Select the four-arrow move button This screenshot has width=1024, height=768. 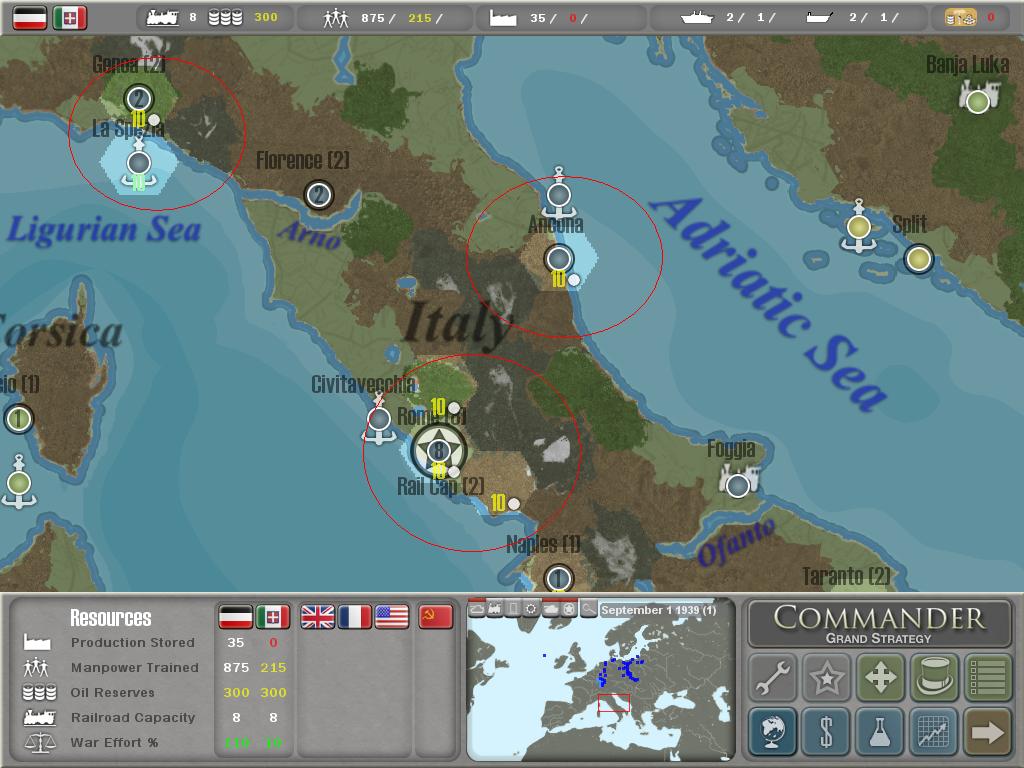pyautogui.click(x=880, y=678)
